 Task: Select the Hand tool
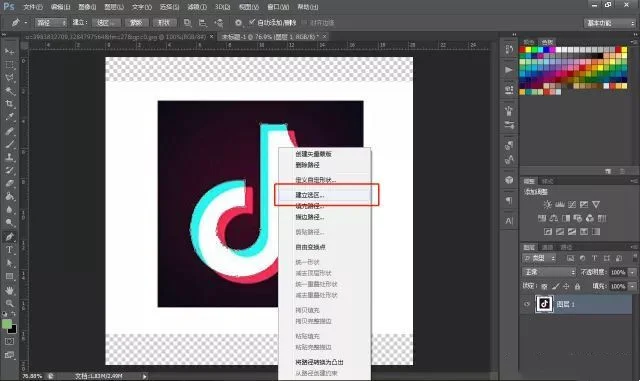click(x=9, y=290)
